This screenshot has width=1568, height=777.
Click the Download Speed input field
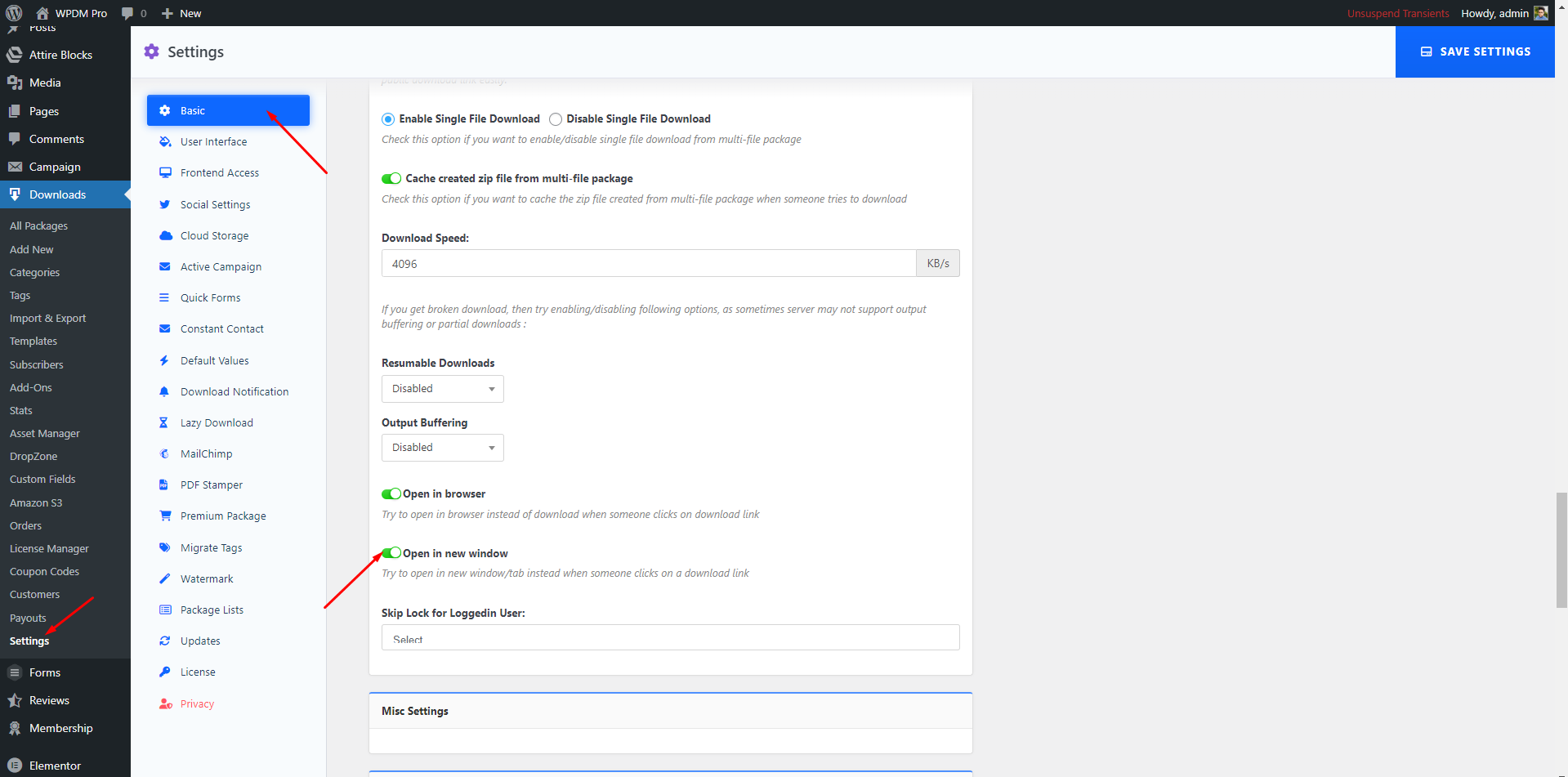[649, 263]
